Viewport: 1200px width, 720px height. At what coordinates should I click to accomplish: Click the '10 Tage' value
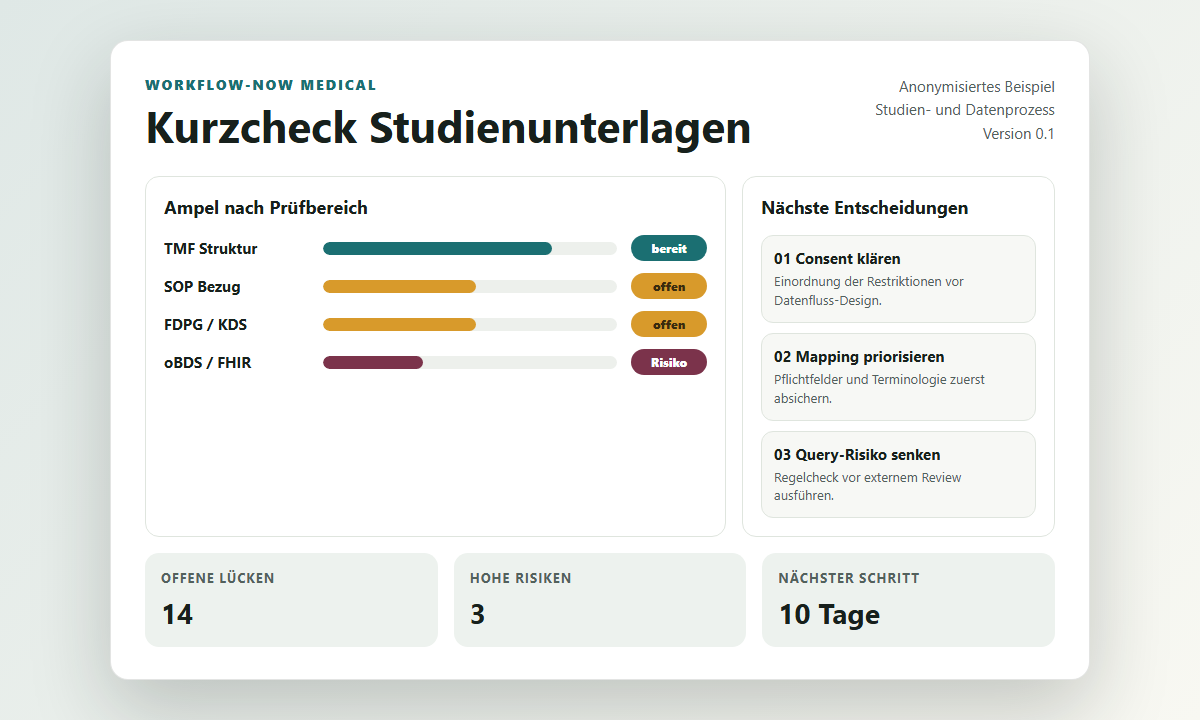[829, 614]
